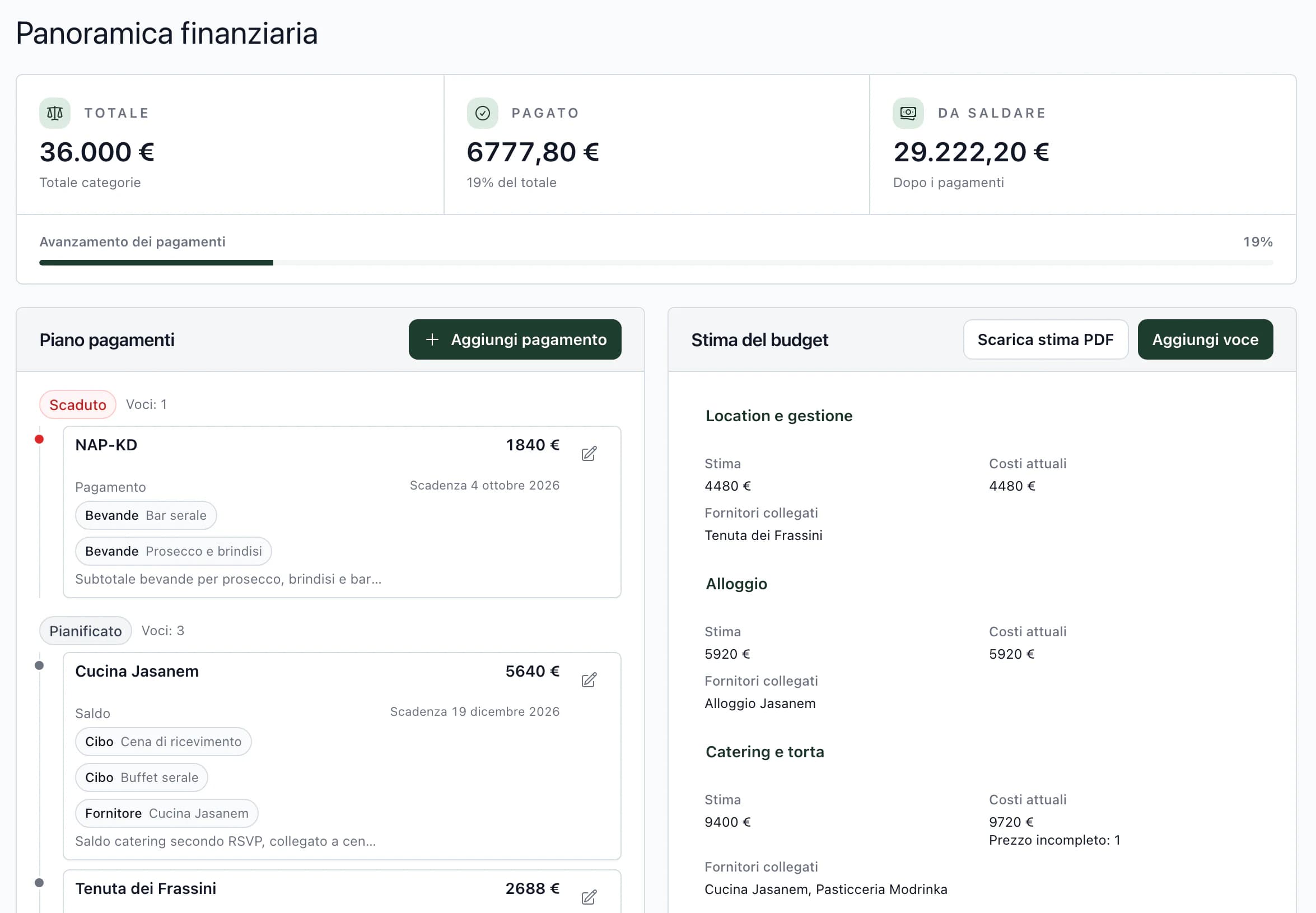Download estimate via Scarica stima PDF

tap(1046, 339)
